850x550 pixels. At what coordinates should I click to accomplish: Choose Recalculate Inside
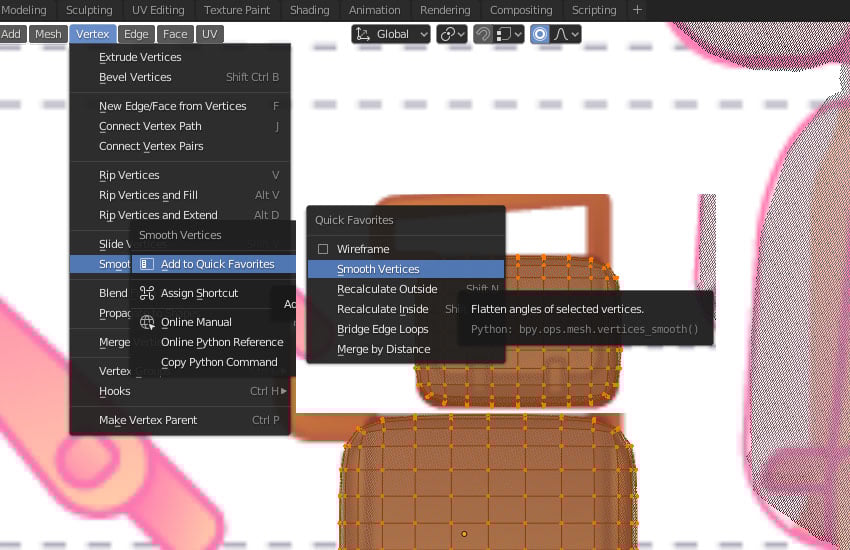383,309
